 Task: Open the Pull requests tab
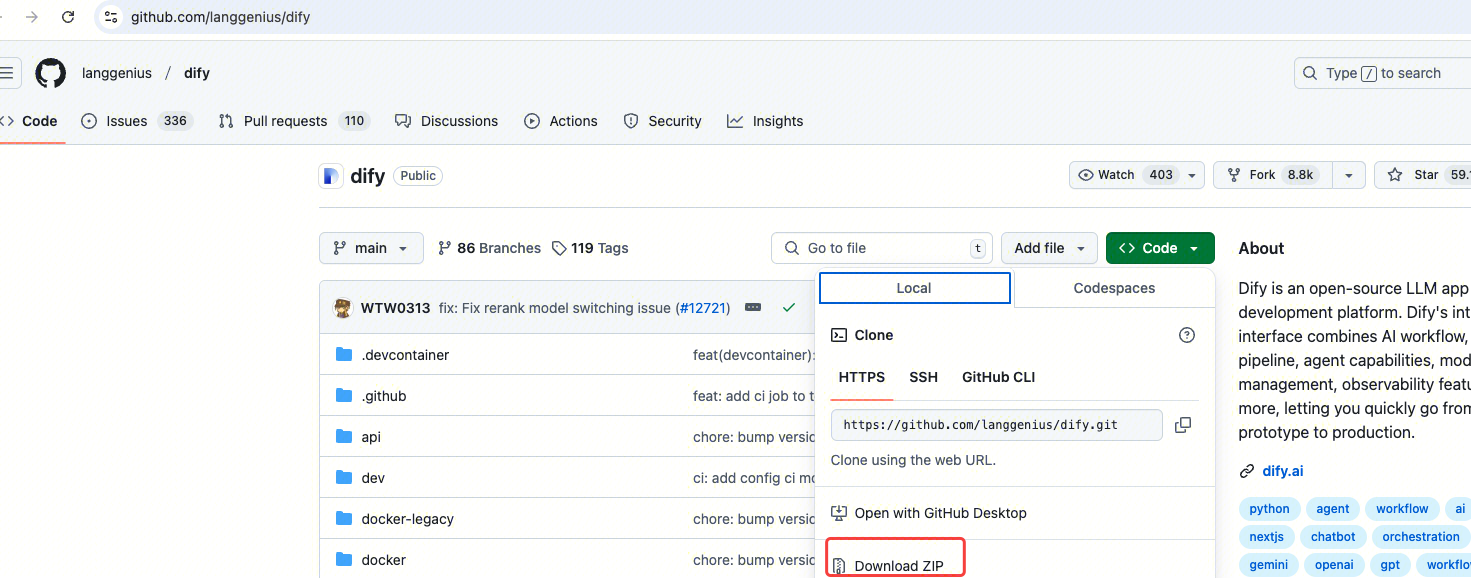294,121
